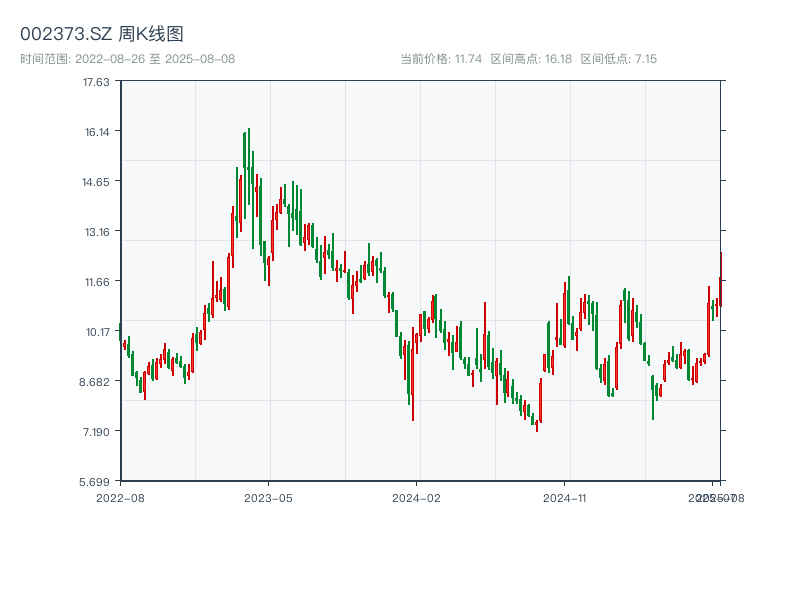This screenshot has width=800, height=600.
Task: Click the y-axis value 8.682
Action: pos(94,382)
